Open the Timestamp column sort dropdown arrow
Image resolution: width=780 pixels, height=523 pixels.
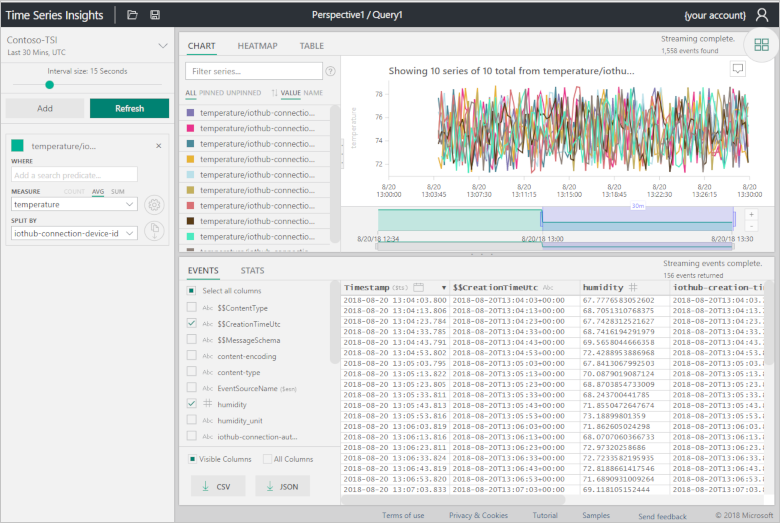tap(443, 288)
